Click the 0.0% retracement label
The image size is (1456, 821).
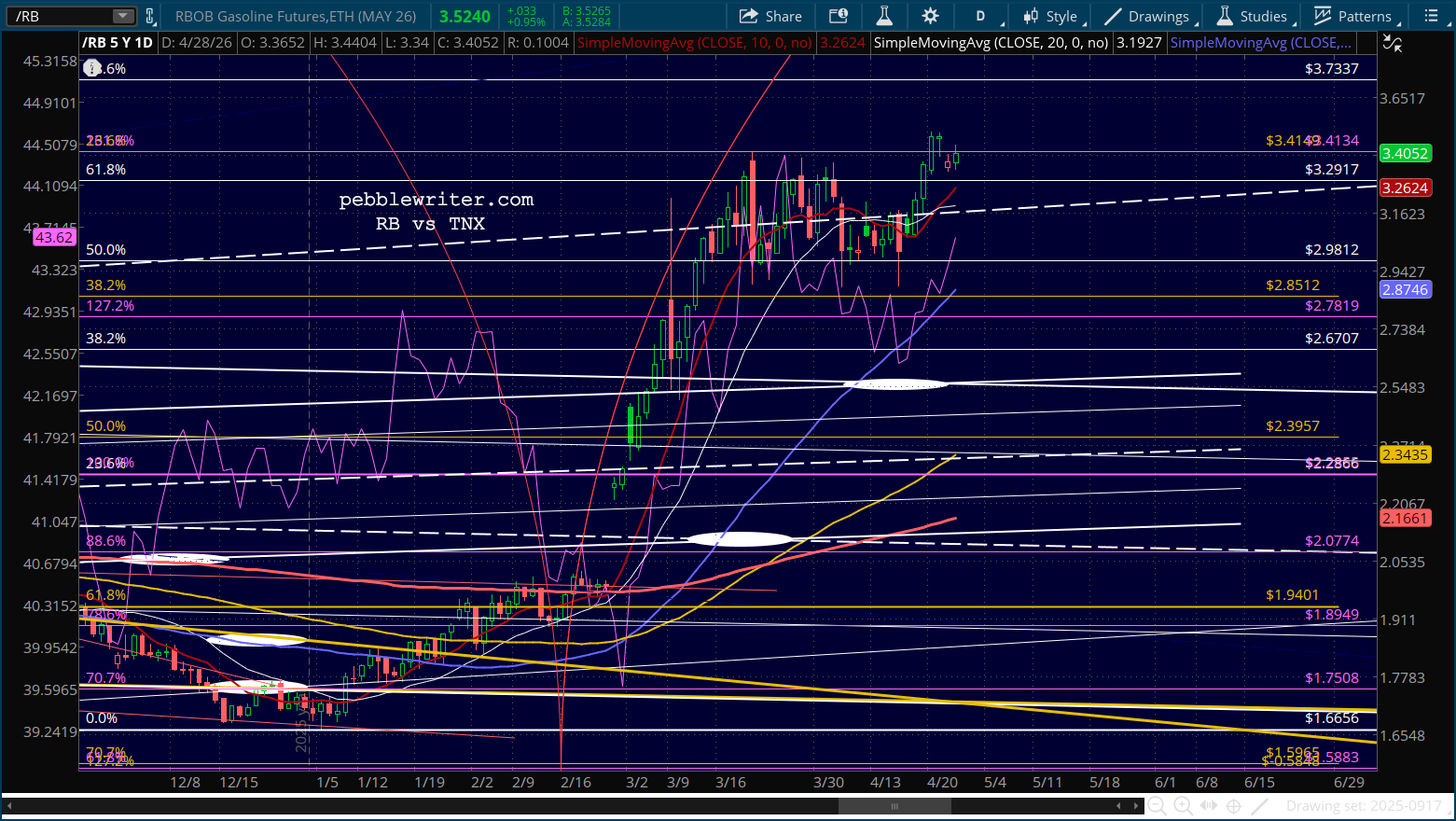[x=102, y=717]
